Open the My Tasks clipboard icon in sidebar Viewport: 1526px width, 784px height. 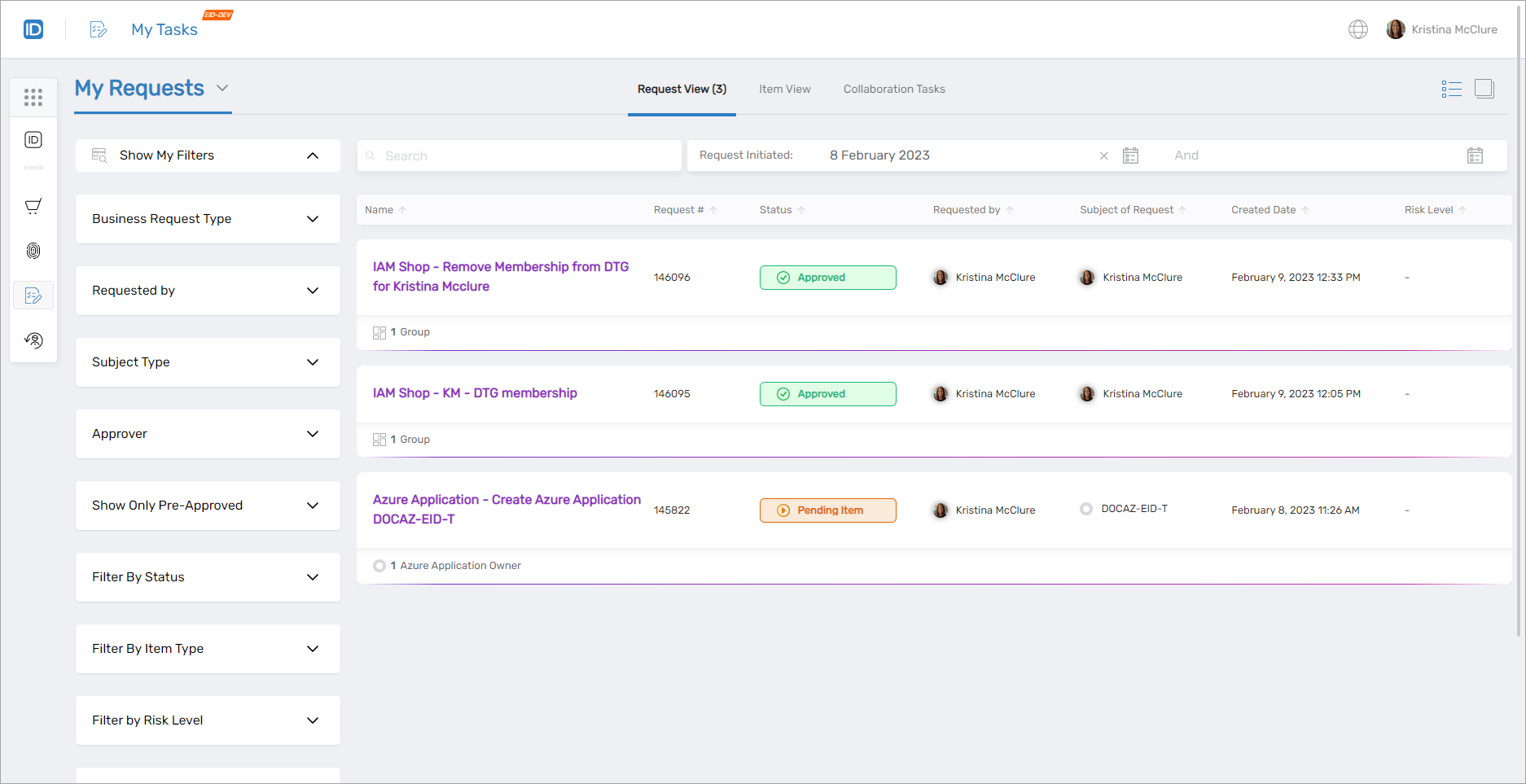[33, 296]
